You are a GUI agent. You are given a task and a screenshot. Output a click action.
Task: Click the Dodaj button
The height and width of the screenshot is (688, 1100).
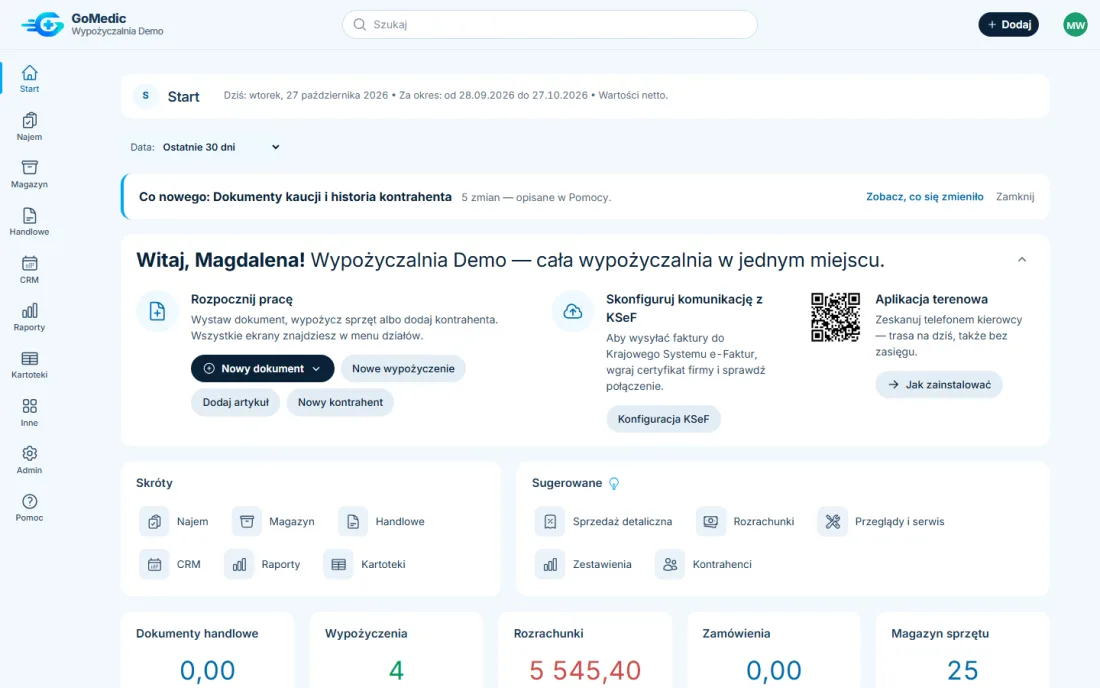coord(1008,25)
